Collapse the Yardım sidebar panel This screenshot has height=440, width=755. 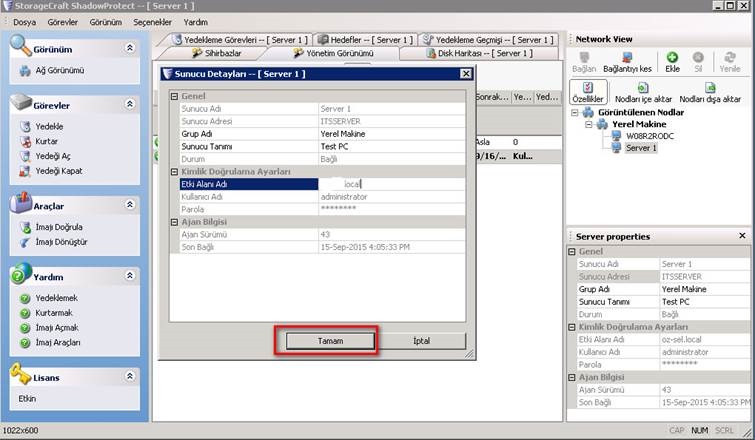click(x=130, y=275)
